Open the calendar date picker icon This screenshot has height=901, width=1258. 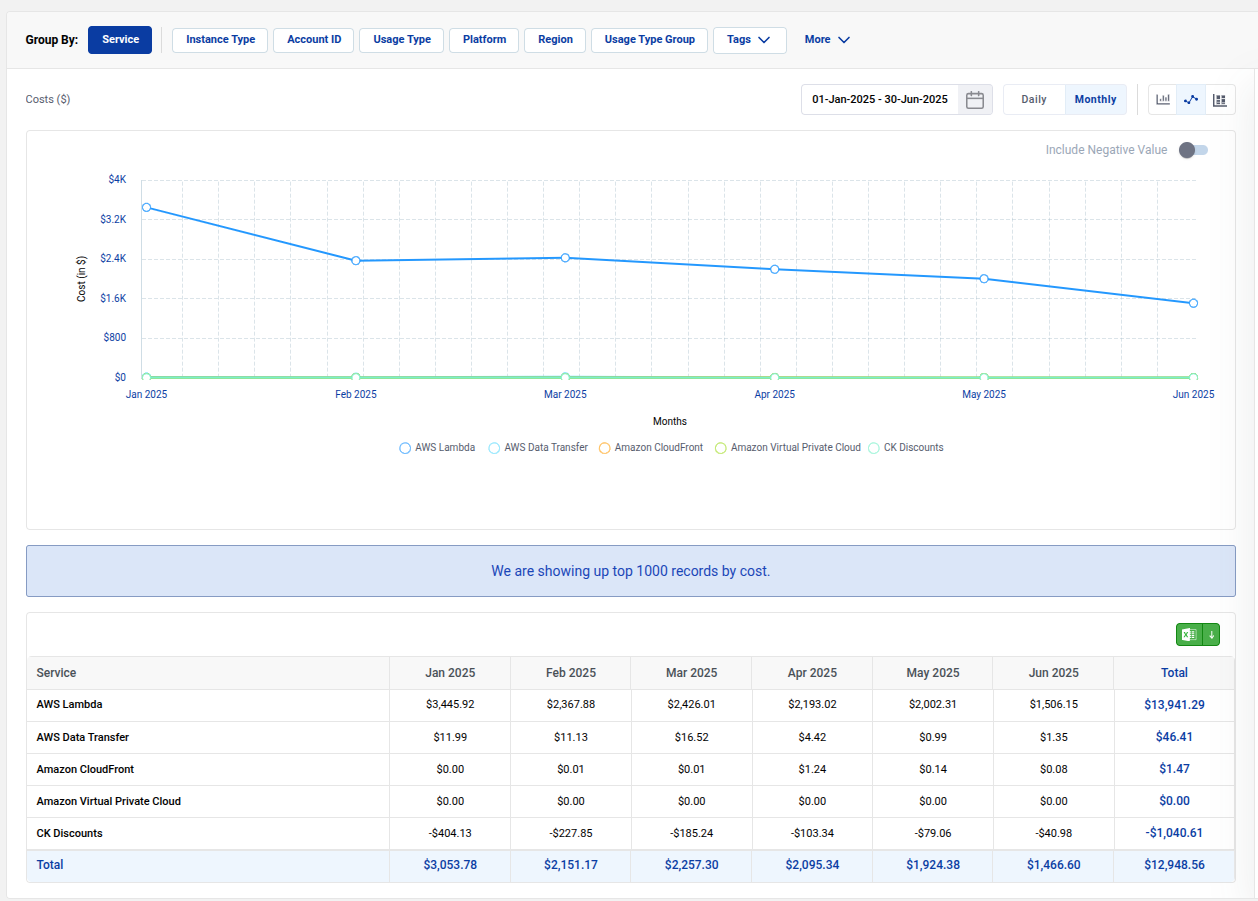click(x=975, y=100)
